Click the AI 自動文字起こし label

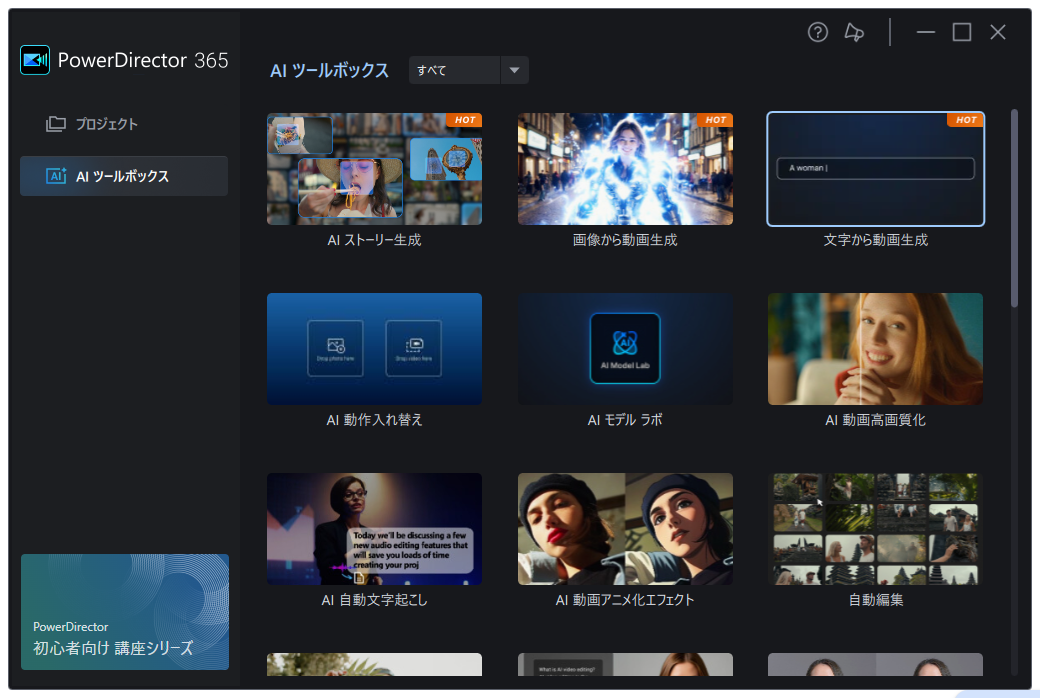pyautogui.click(x=374, y=600)
